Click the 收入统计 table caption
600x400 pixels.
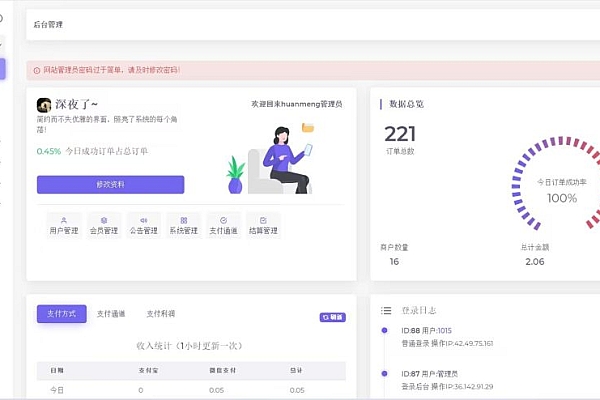point(190,346)
